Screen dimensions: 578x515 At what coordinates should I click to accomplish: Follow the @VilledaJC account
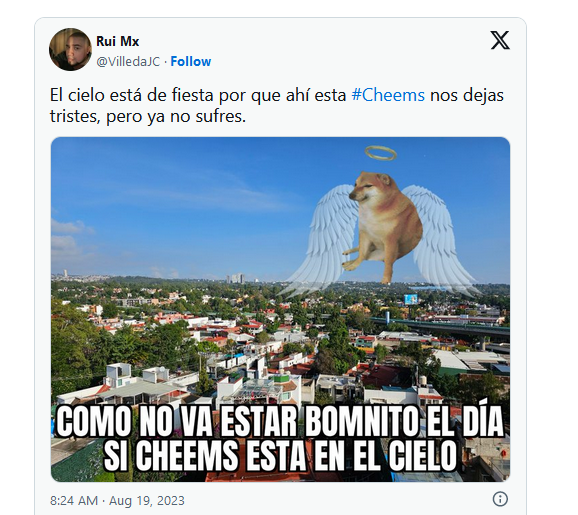pyautogui.click(x=191, y=62)
